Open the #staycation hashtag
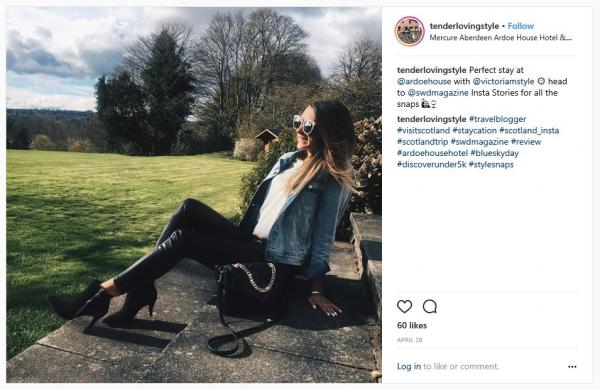 (x=474, y=131)
